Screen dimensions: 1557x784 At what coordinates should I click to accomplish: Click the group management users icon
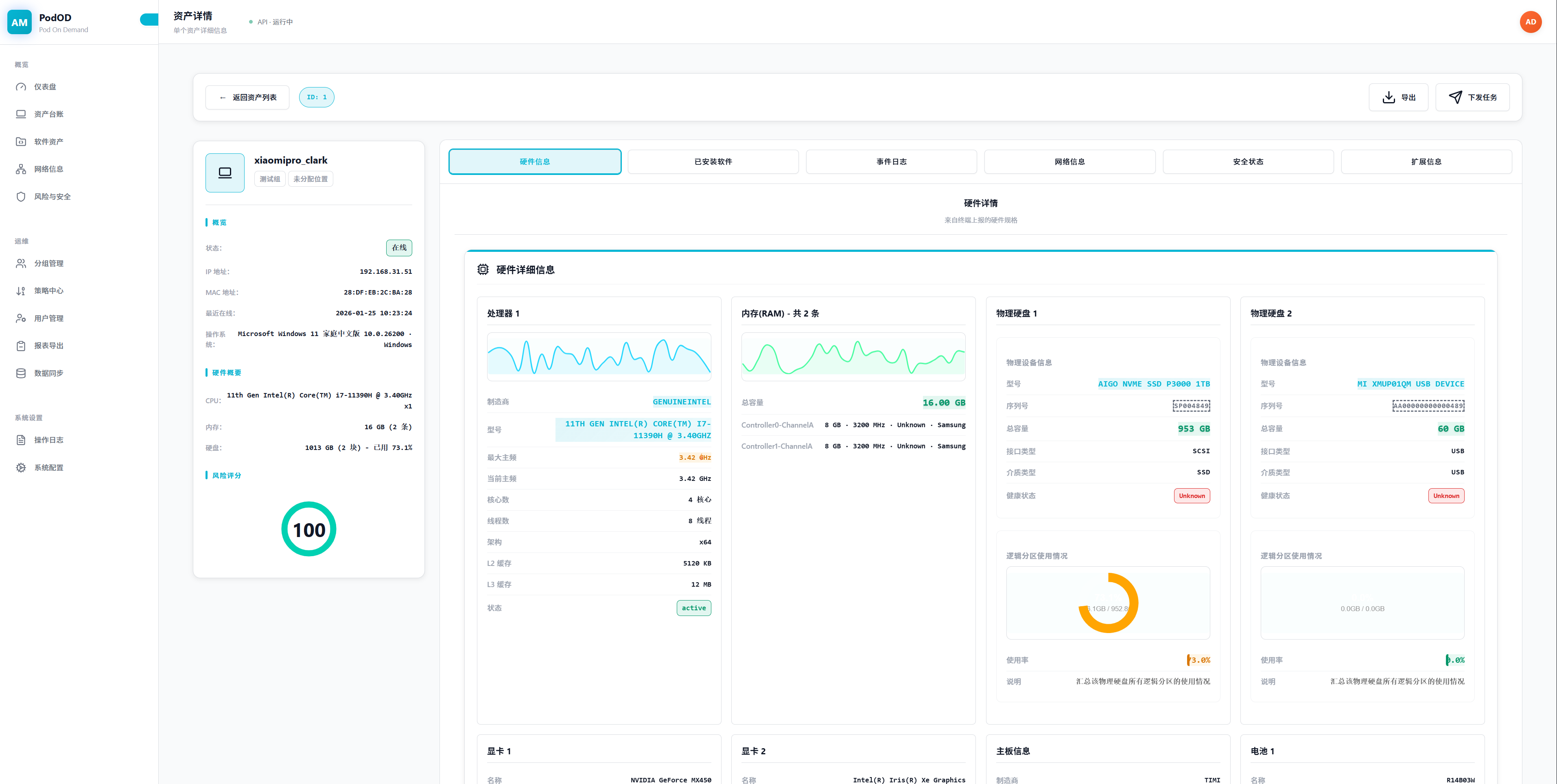point(21,264)
